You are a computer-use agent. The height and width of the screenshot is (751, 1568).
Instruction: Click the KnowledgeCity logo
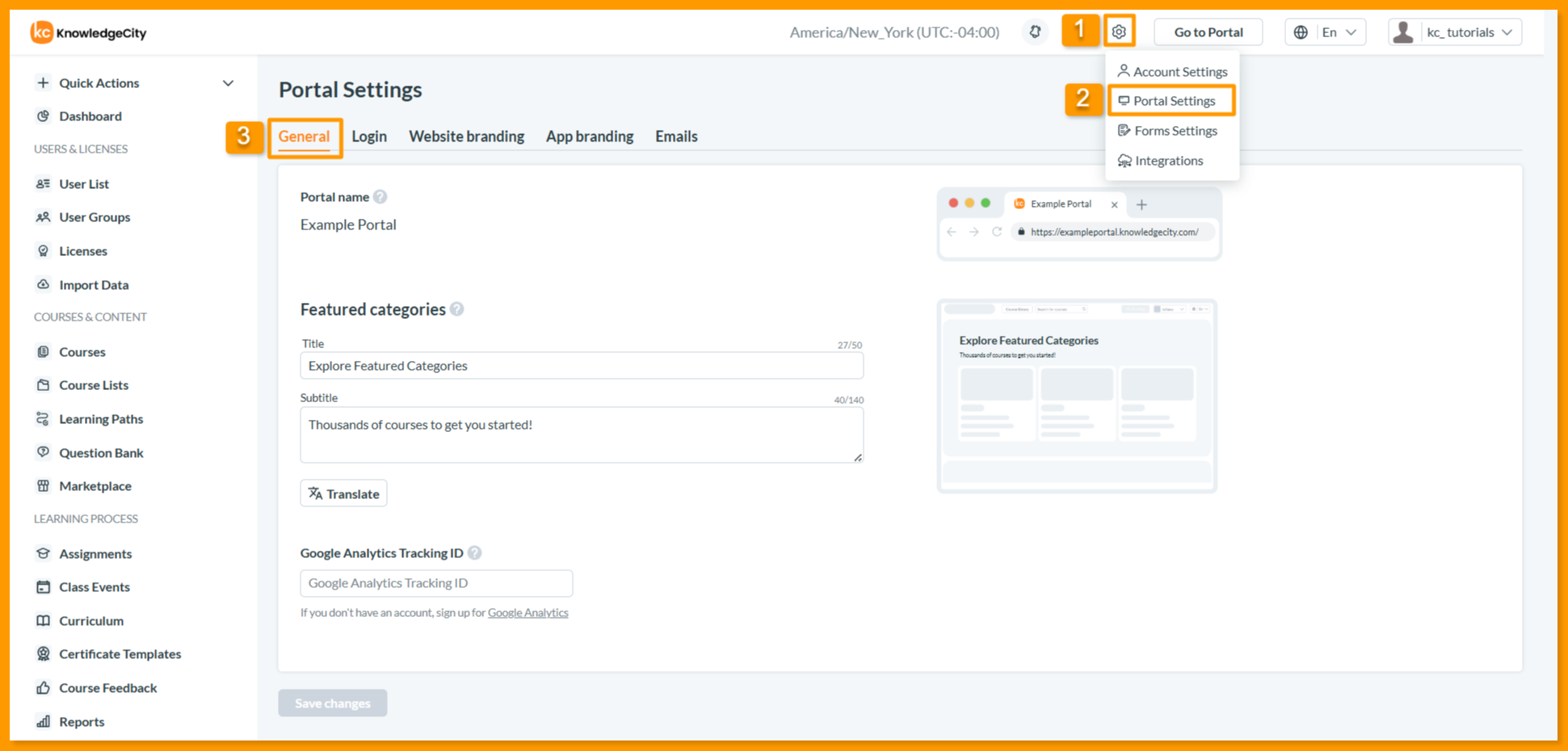coord(89,32)
